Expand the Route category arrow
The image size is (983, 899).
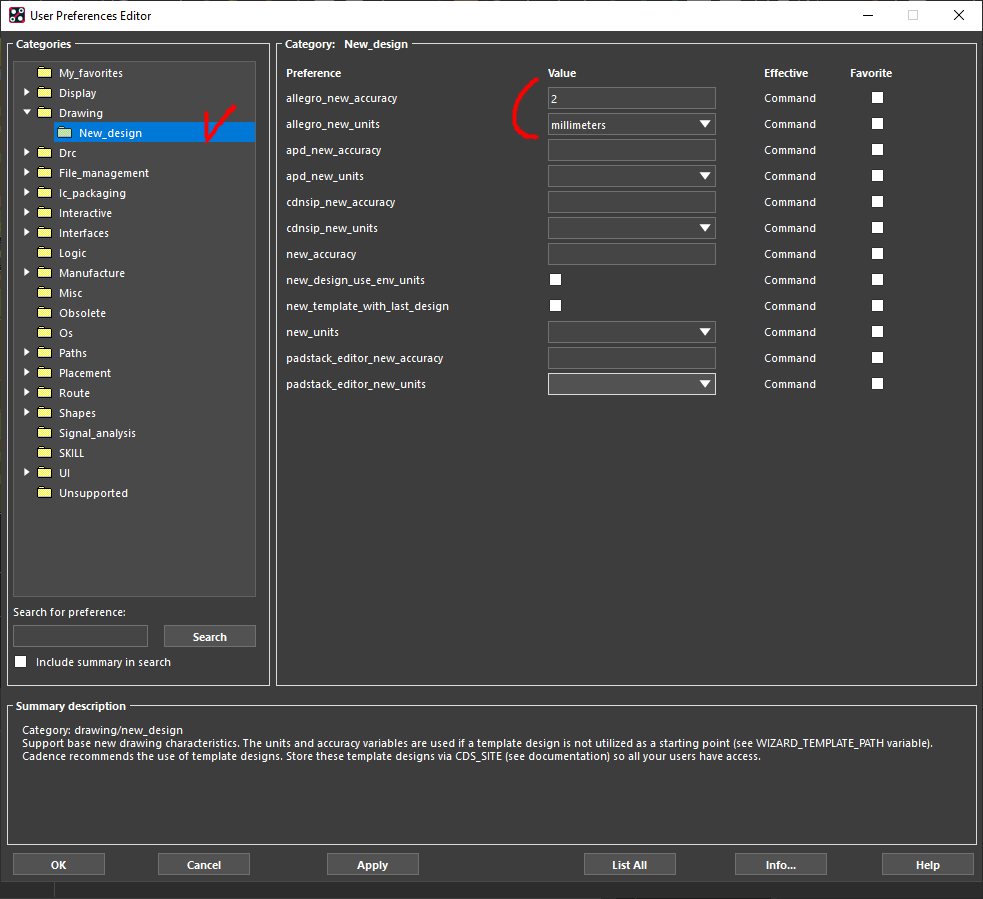click(x=26, y=392)
